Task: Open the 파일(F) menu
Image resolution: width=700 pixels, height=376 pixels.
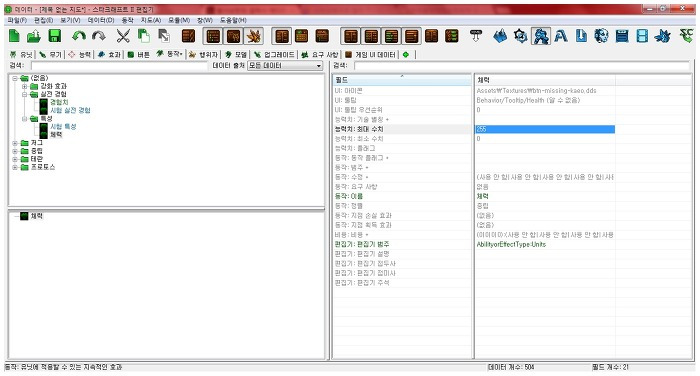Action: (x=17, y=20)
